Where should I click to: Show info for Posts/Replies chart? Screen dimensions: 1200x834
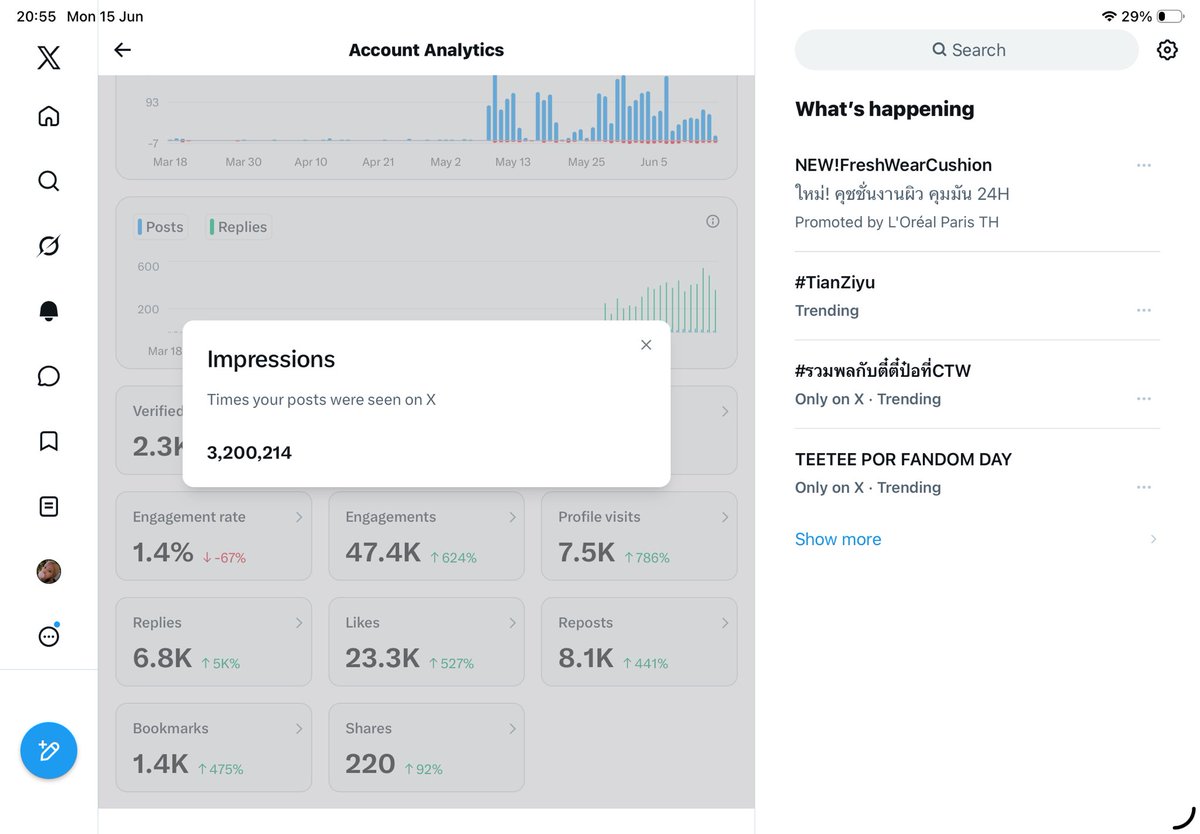click(713, 221)
